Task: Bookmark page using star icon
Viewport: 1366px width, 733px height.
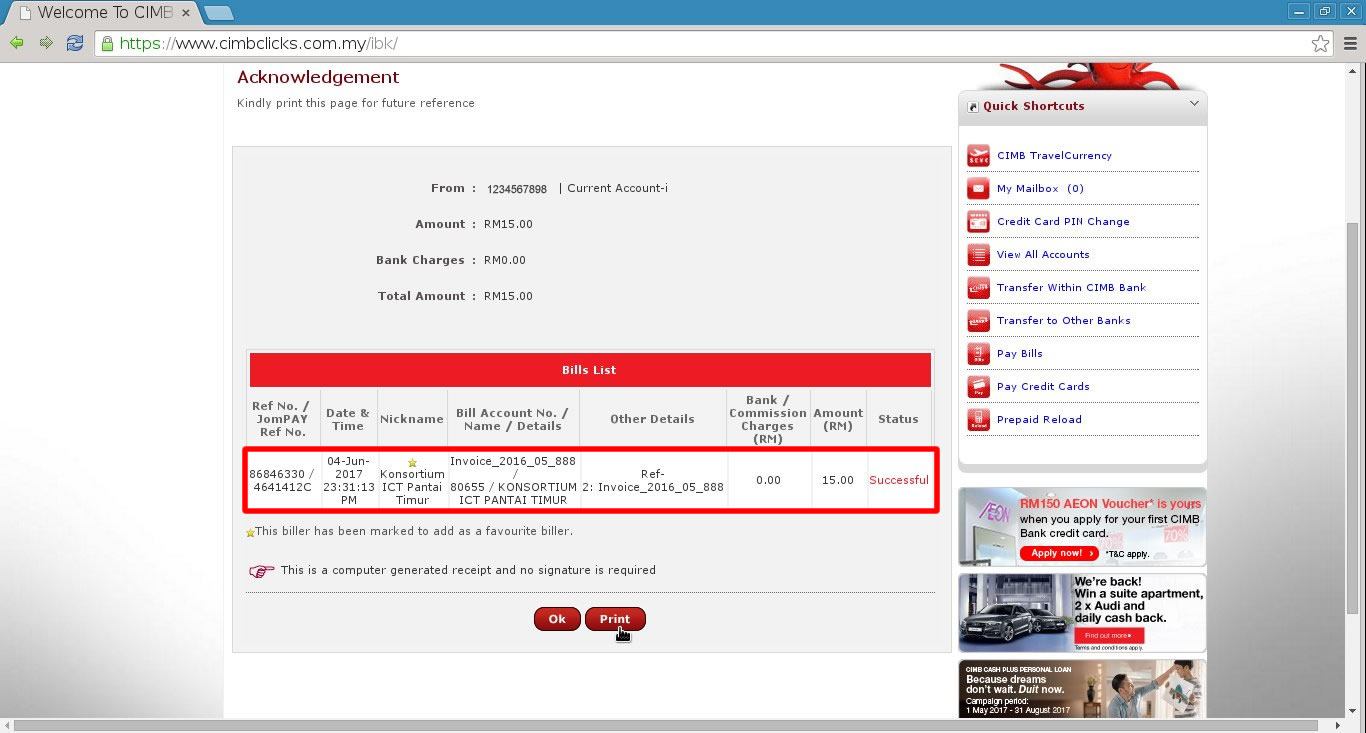Action: [x=1320, y=43]
